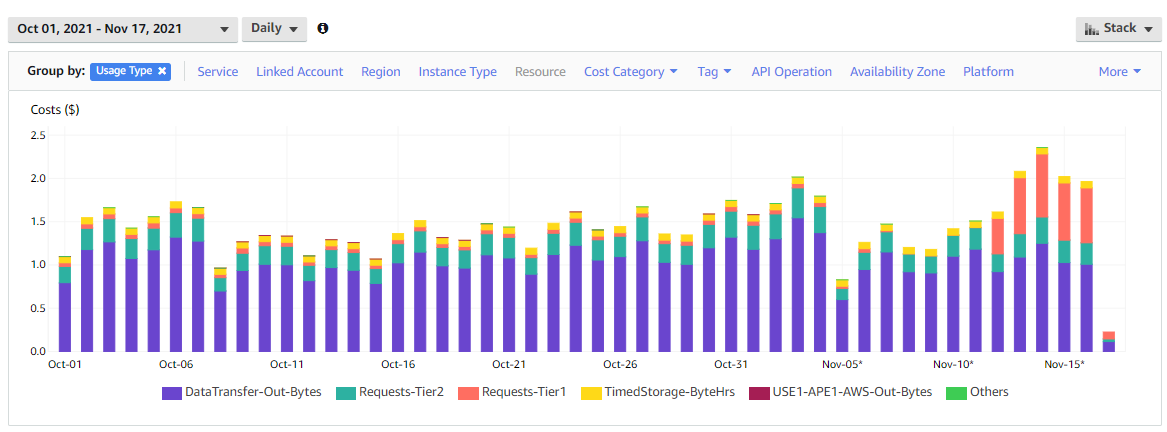
Task: Remove the Usage Type group-by filter
Action: pos(162,72)
